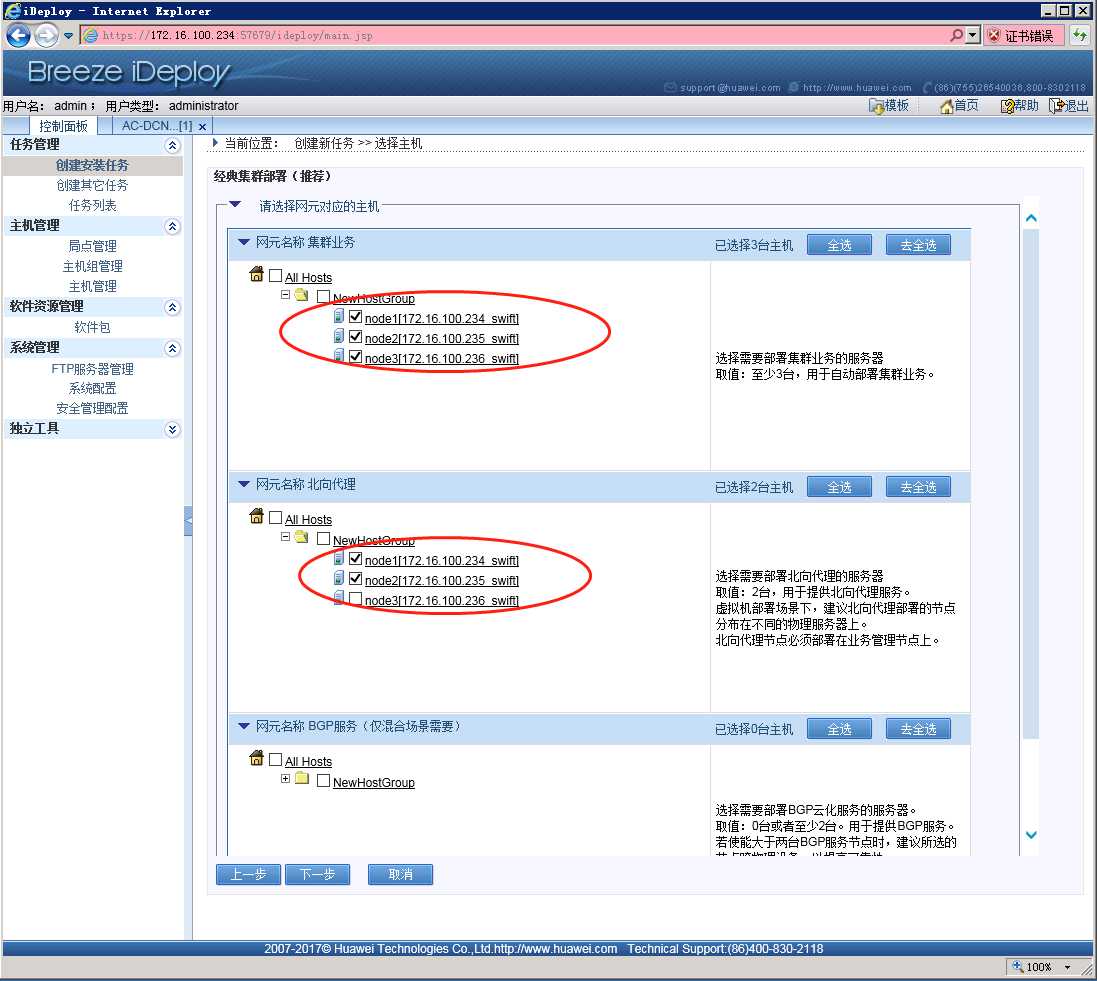Collapse the 系统管理 sidebar section
This screenshot has width=1097, height=981.
pyautogui.click(x=172, y=348)
